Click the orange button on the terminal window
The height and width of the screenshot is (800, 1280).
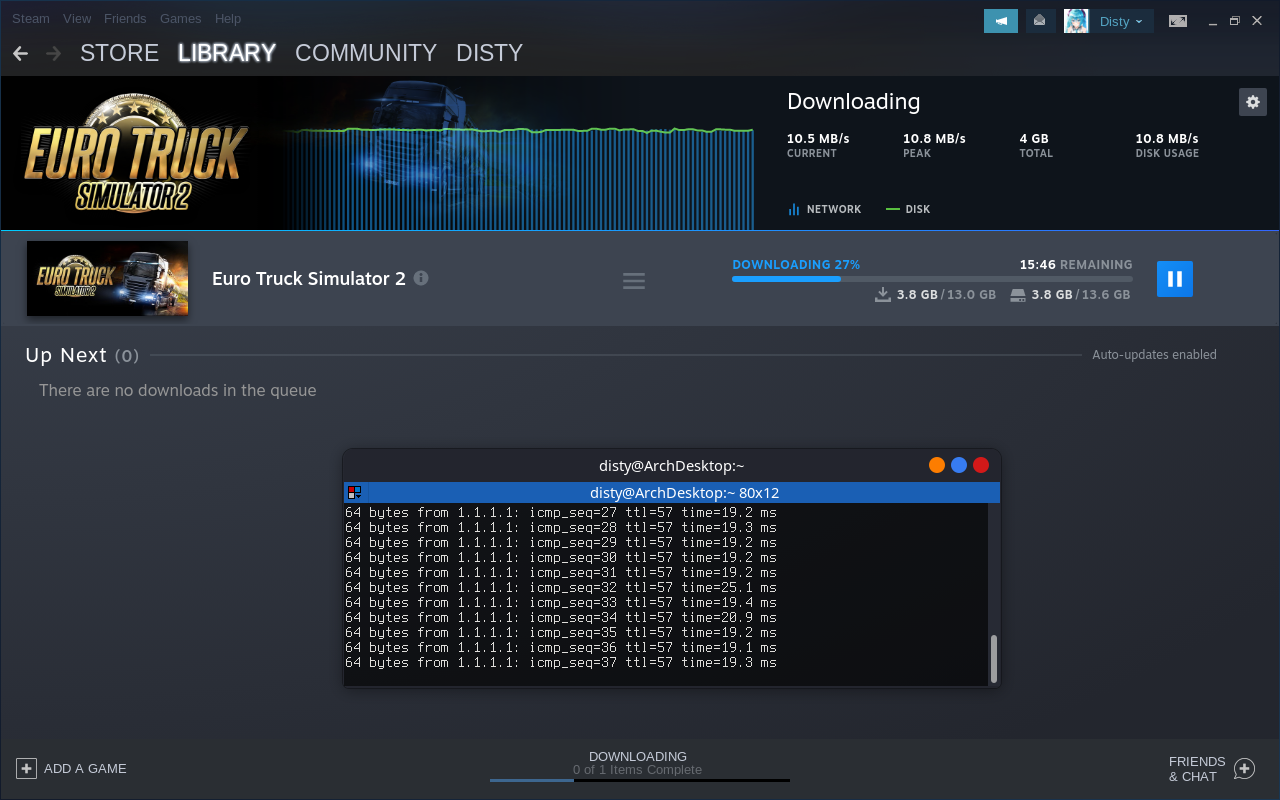pyautogui.click(x=937, y=465)
